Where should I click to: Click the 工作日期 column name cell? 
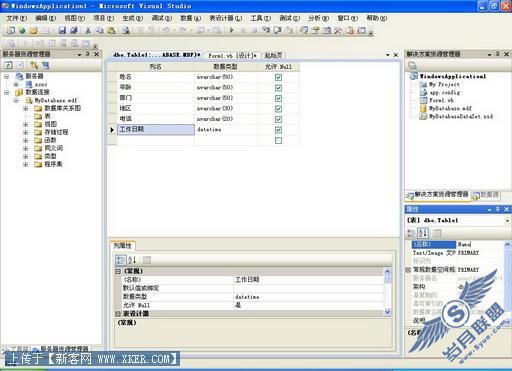(x=156, y=129)
